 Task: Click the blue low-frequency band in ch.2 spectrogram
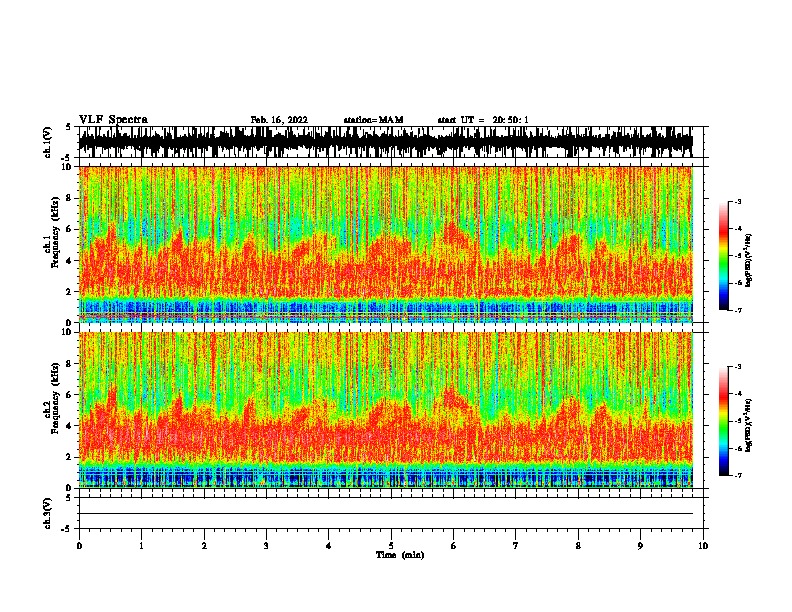(386, 476)
